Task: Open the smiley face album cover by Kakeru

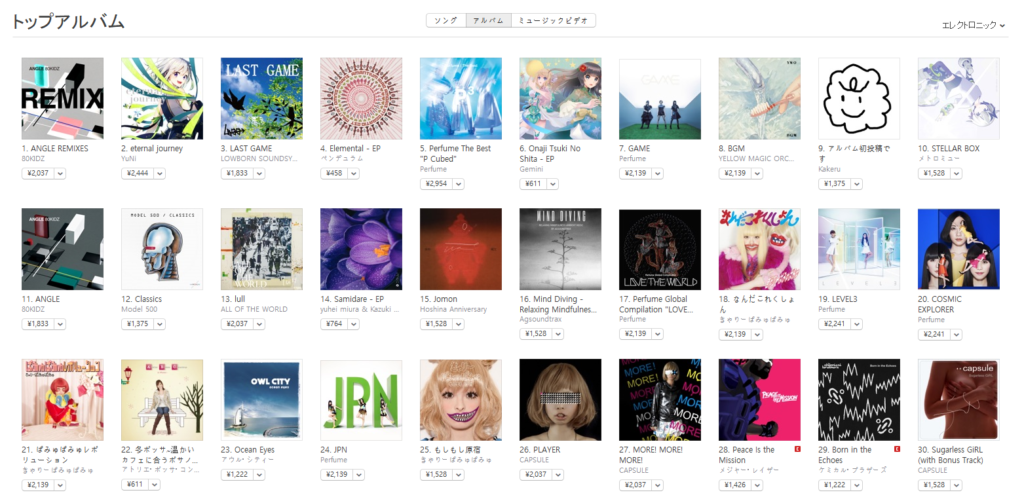Action: click(859, 99)
